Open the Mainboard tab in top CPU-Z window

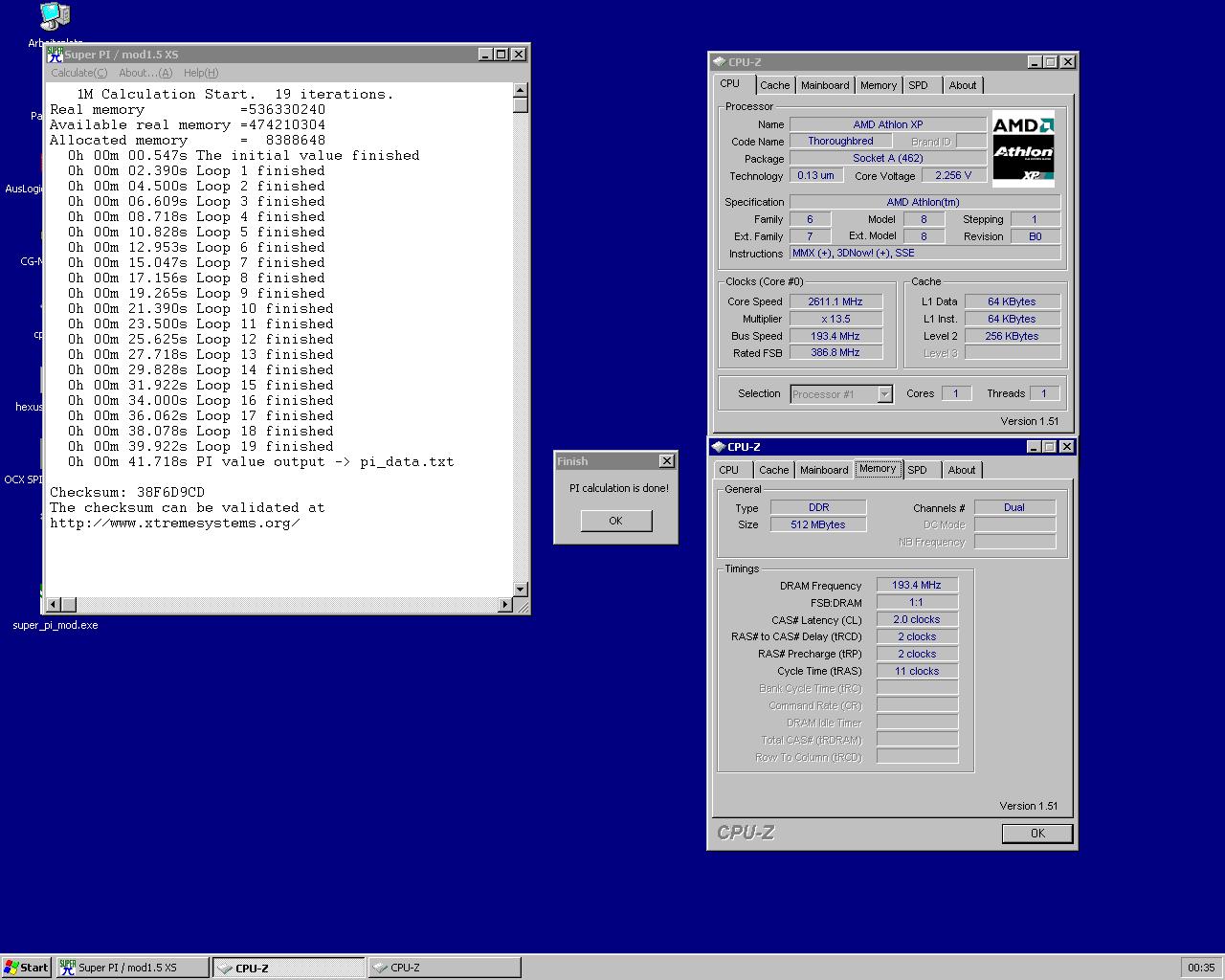point(825,85)
